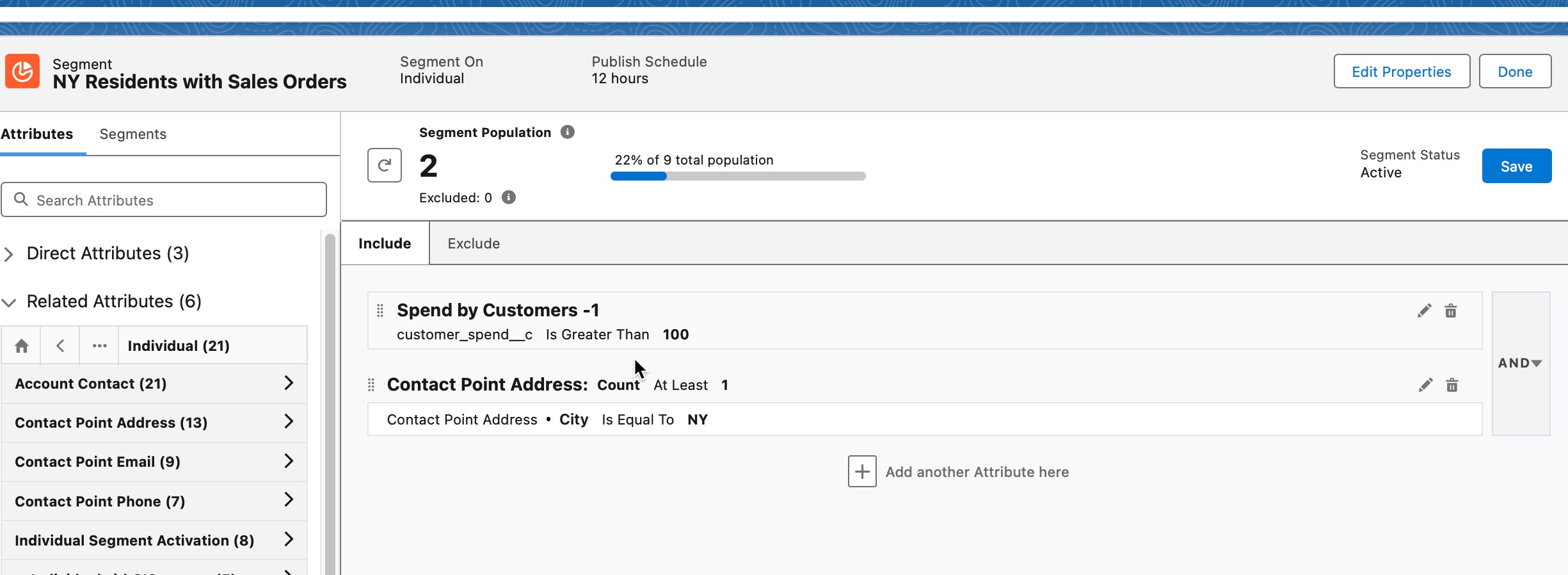Click the Segment Population info icon

tap(567, 132)
